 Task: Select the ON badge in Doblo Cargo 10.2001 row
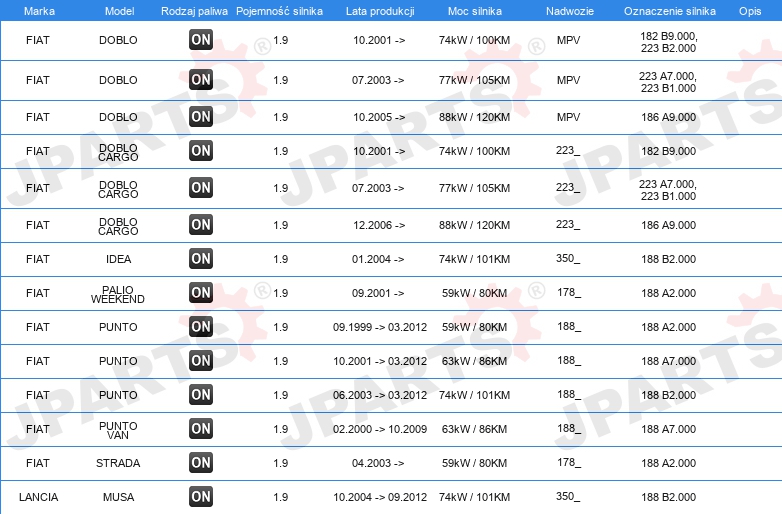coord(201,151)
